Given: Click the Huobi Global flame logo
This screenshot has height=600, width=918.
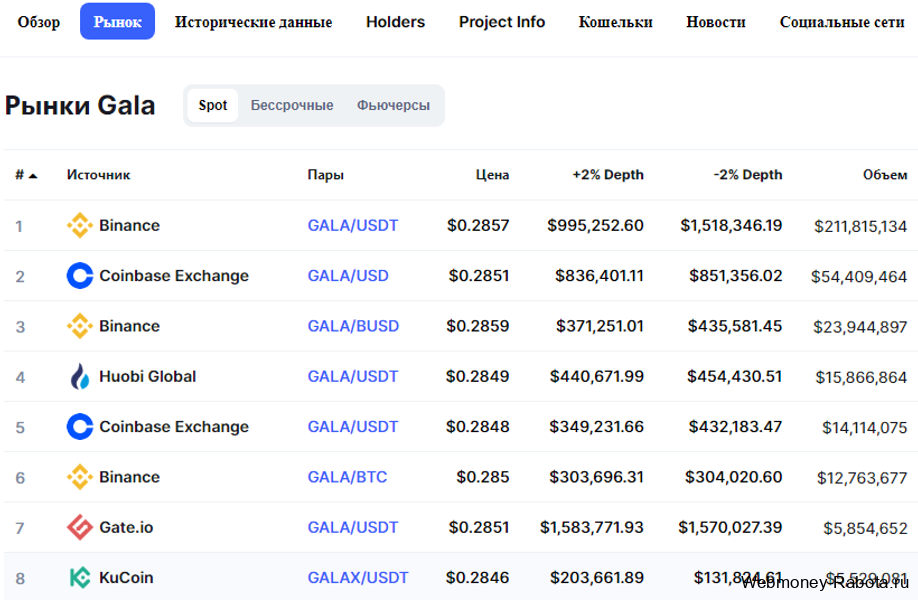Looking at the screenshot, I should tap(80, 376).
